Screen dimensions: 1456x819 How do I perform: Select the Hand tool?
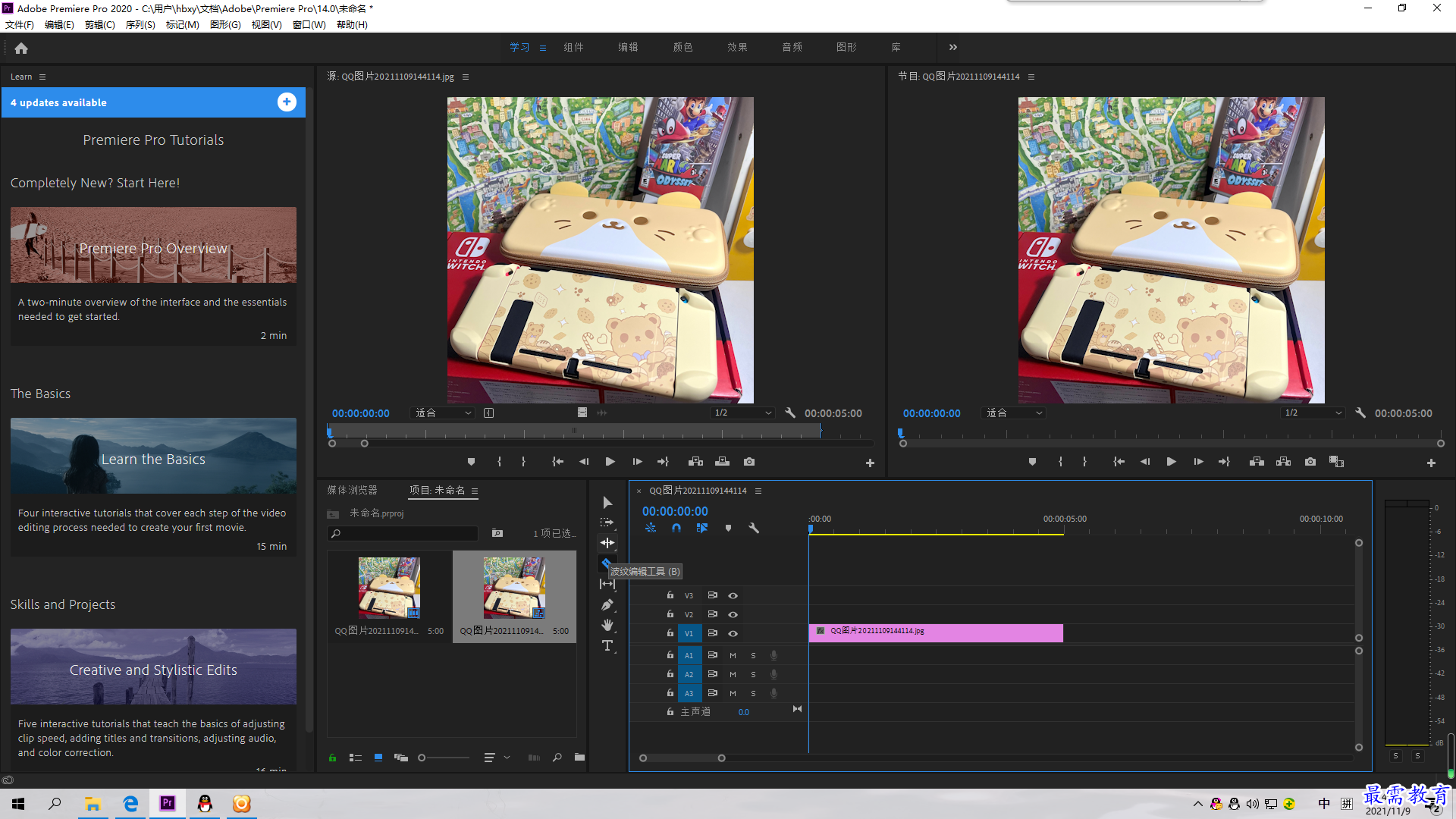607,625
